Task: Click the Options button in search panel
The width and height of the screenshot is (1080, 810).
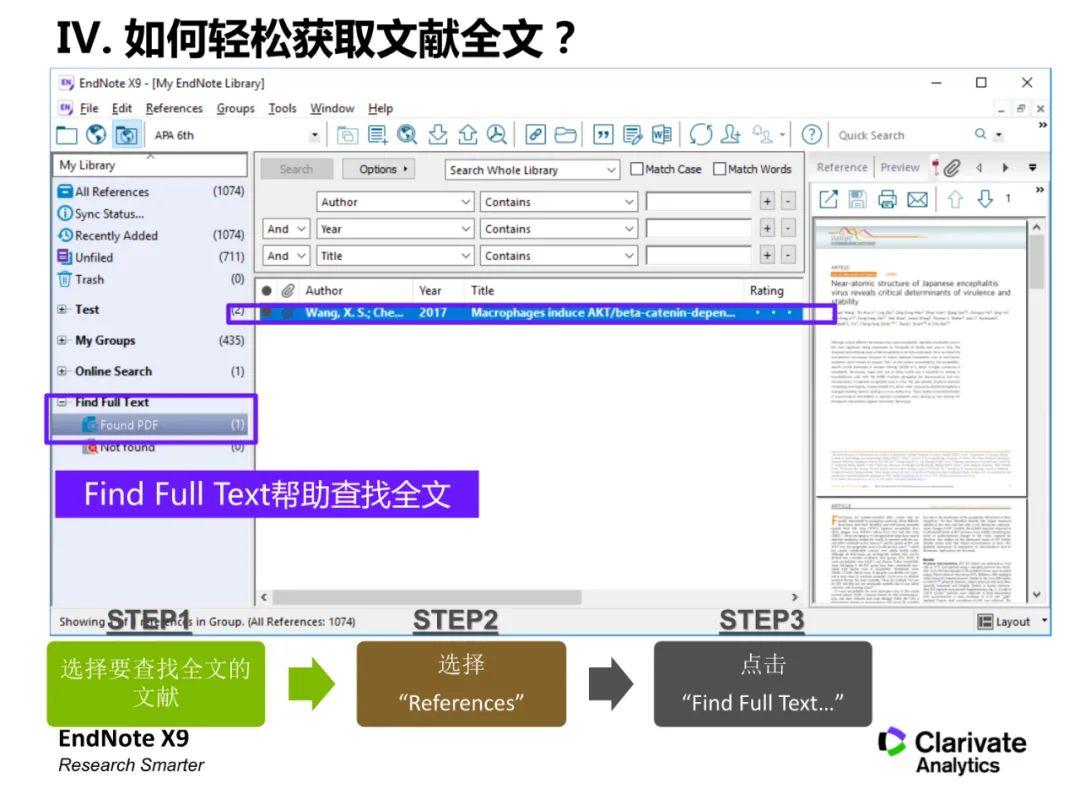Action: pos(378,169)
